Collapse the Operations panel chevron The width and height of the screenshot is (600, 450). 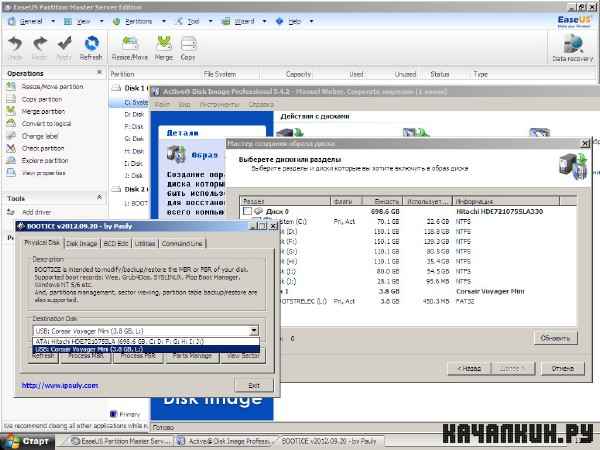(x=99, y=72)
